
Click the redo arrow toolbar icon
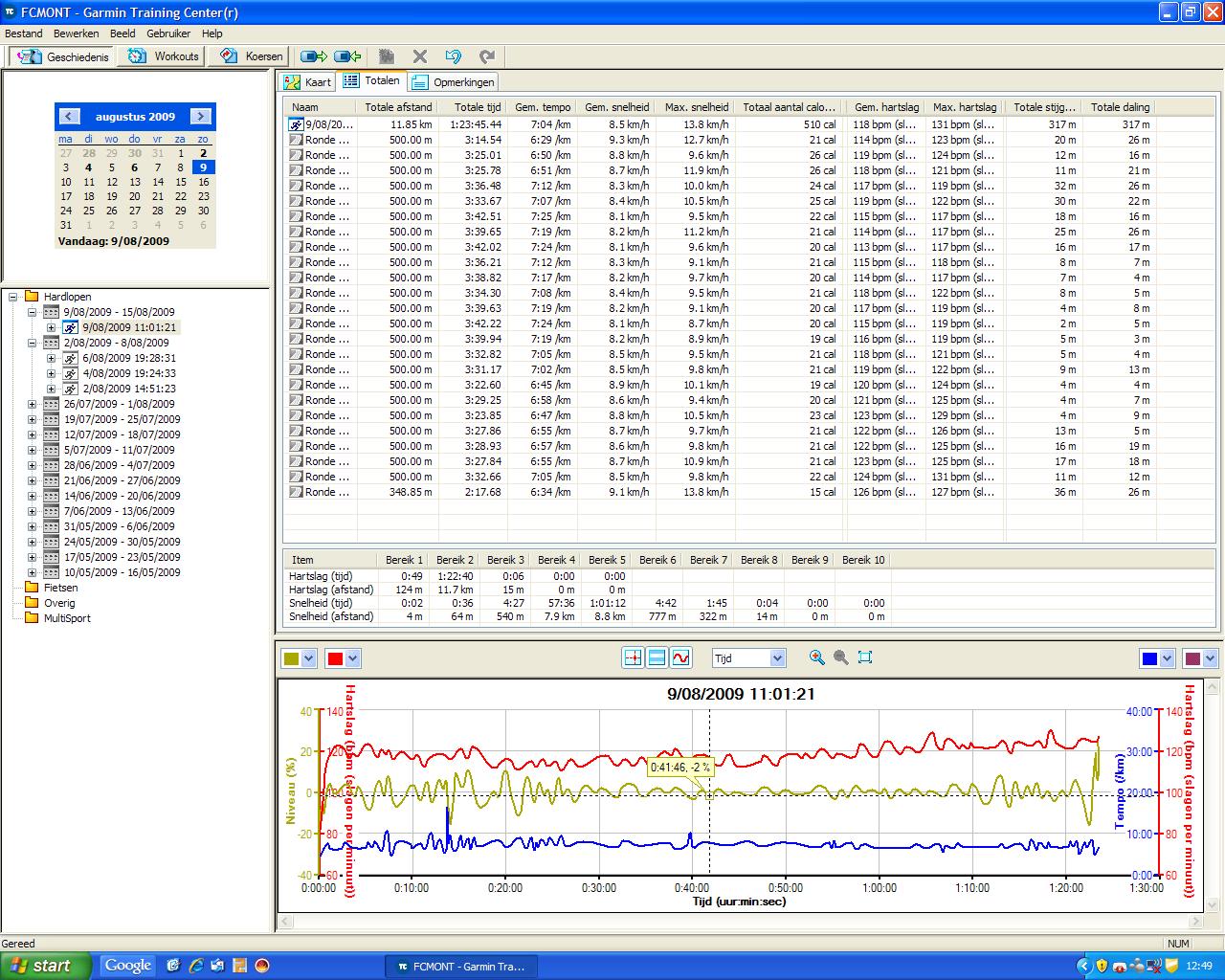[487, 56]
